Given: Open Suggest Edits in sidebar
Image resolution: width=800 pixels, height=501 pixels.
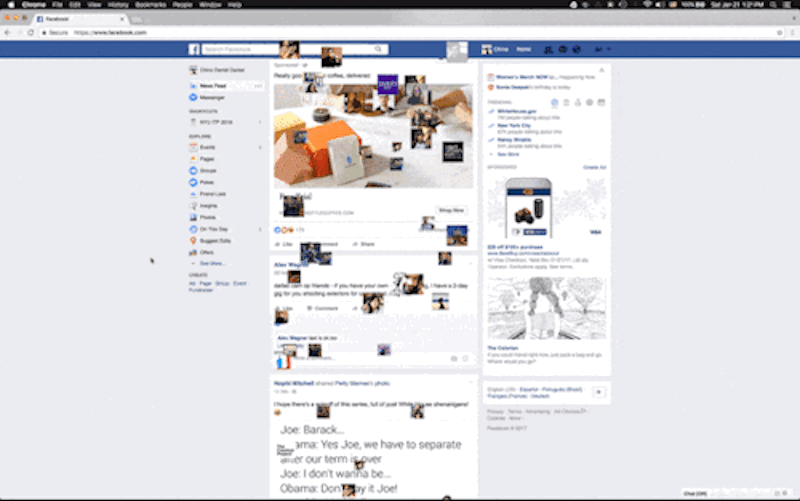Looking at the screenshot, I should [x=215, y=241].
